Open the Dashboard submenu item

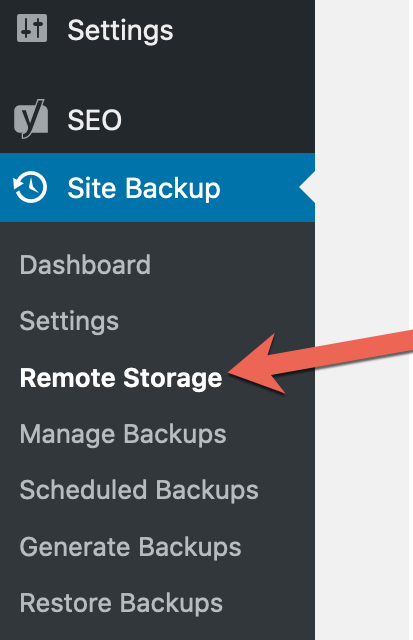pos(85,265)
